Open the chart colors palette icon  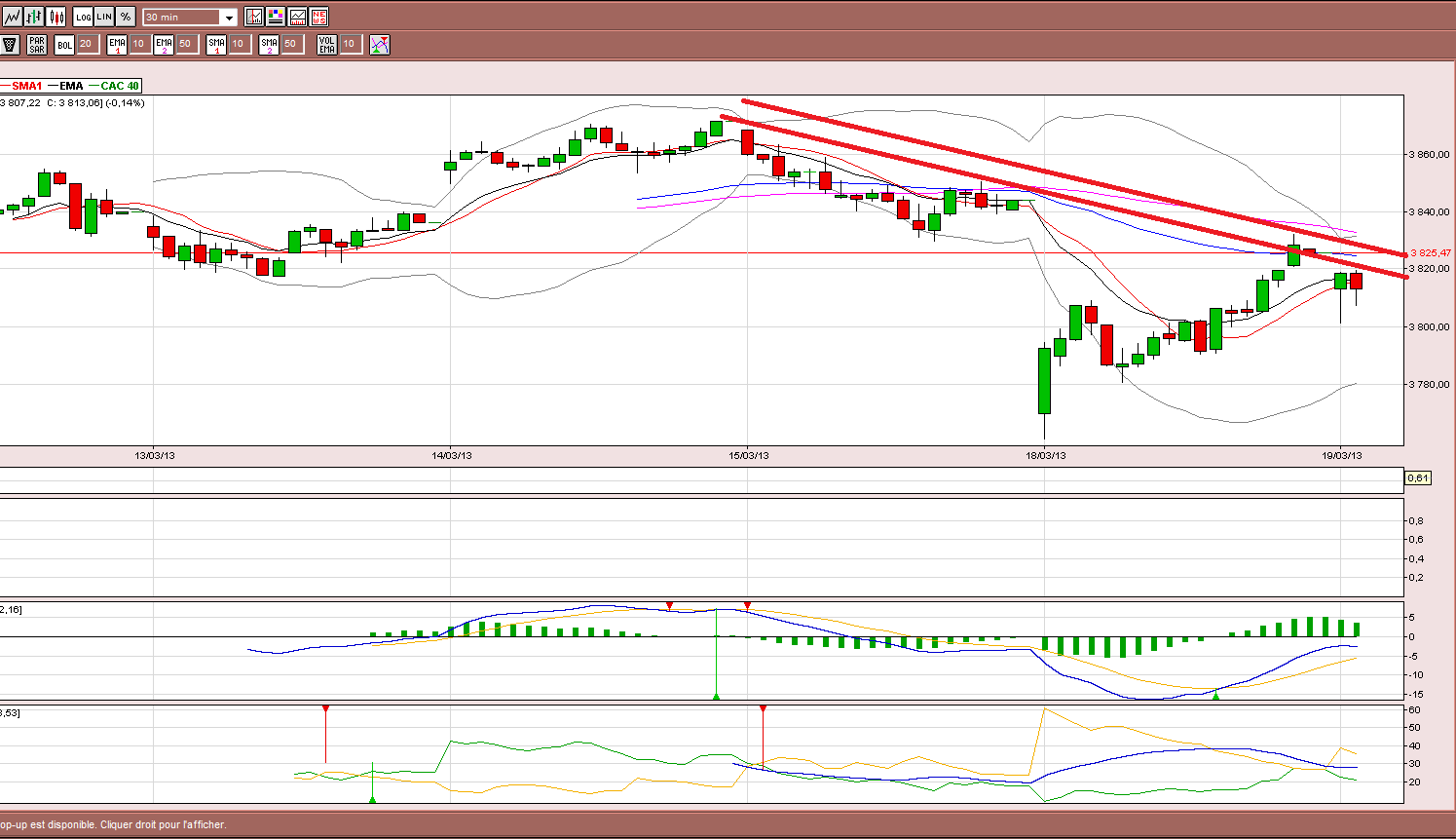[x=276, y=17]
